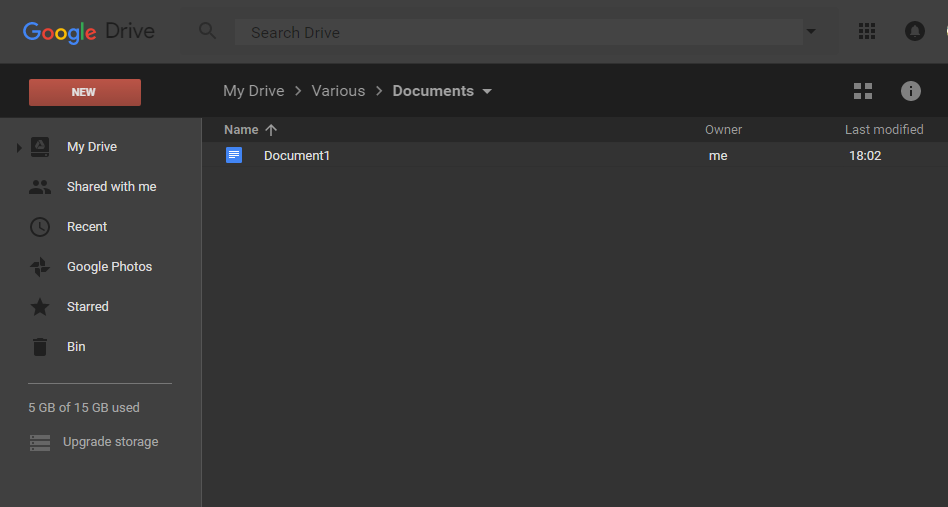
Task: Click the Shared with me people icon
Action: pos(40,187)
